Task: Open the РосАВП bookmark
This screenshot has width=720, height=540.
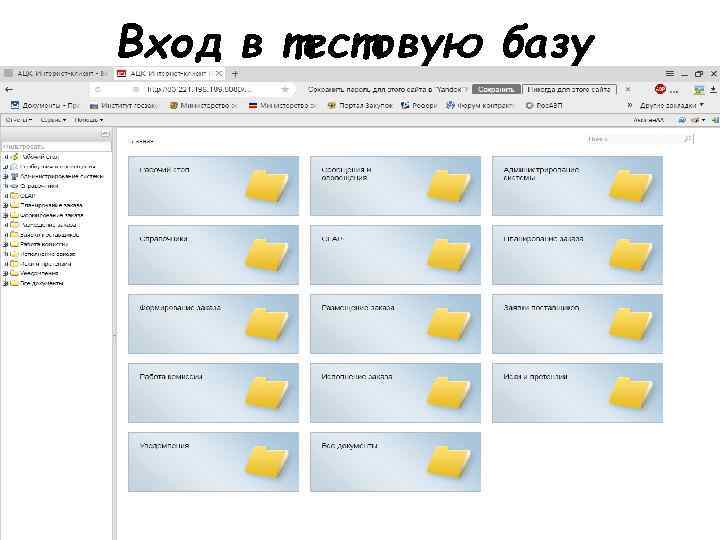Action: 544,105
